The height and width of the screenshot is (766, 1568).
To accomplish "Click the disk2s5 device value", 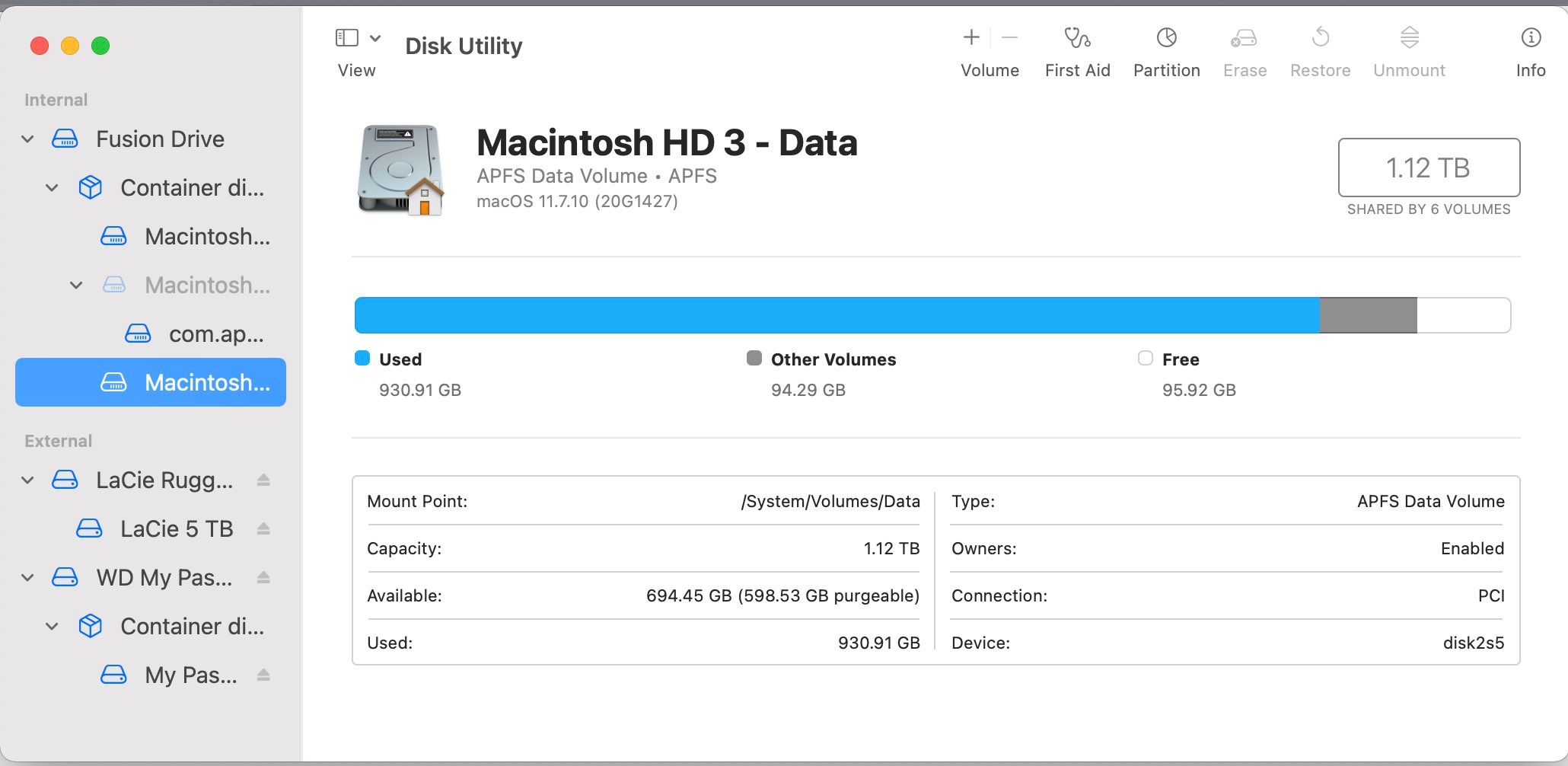I will coord(1474,643).
